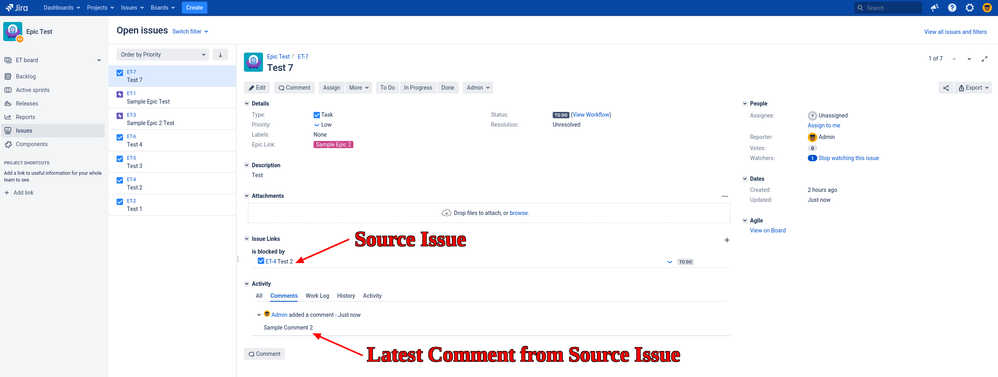Switch to the Work Log tab

pyautogui.click(x=317, y=296)
